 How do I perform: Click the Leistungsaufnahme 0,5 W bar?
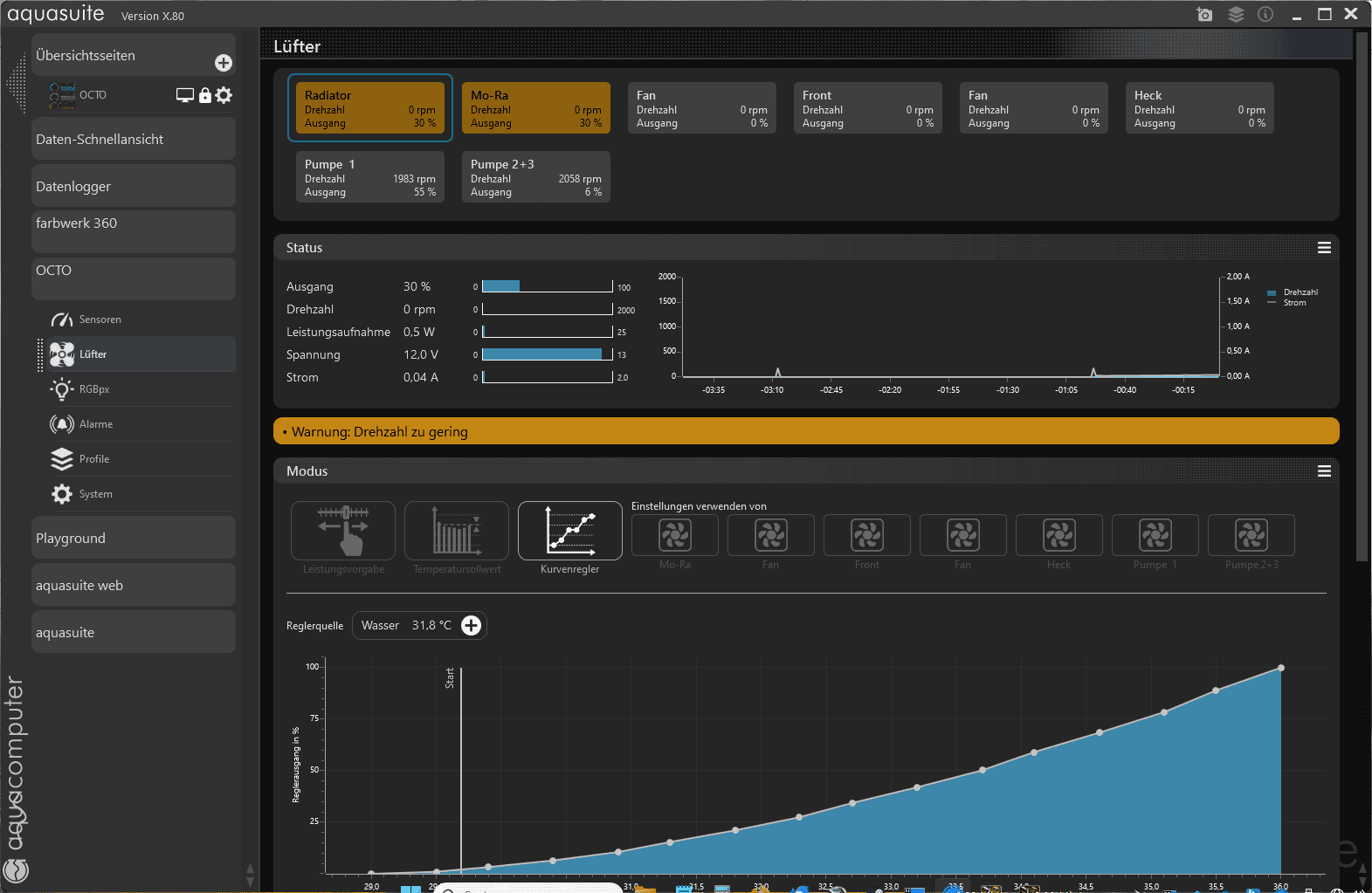pos(548,332)
